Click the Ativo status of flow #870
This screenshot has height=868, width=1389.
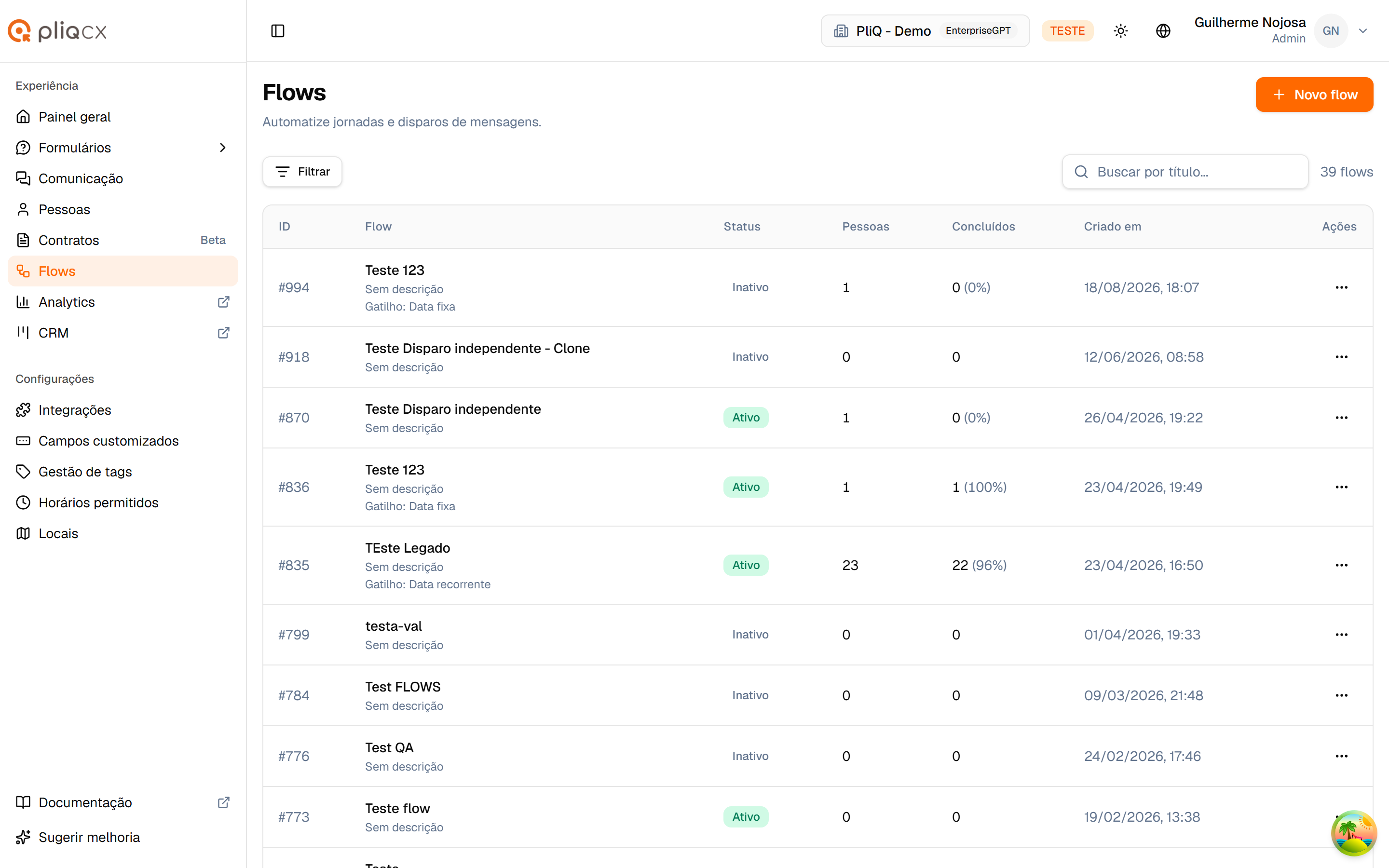point(746,418)
